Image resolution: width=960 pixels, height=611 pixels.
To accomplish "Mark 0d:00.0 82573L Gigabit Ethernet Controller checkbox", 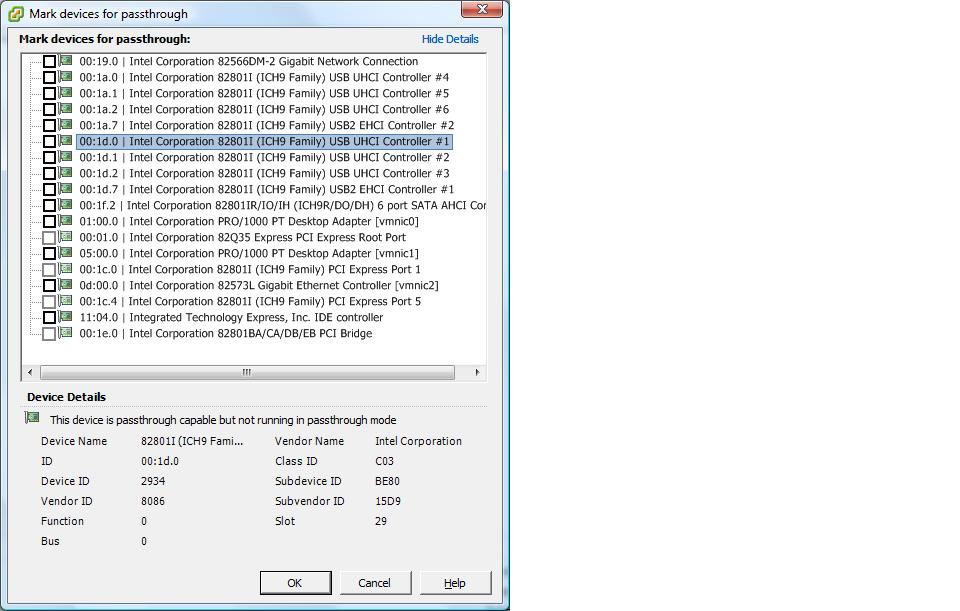I will [50, 285].
